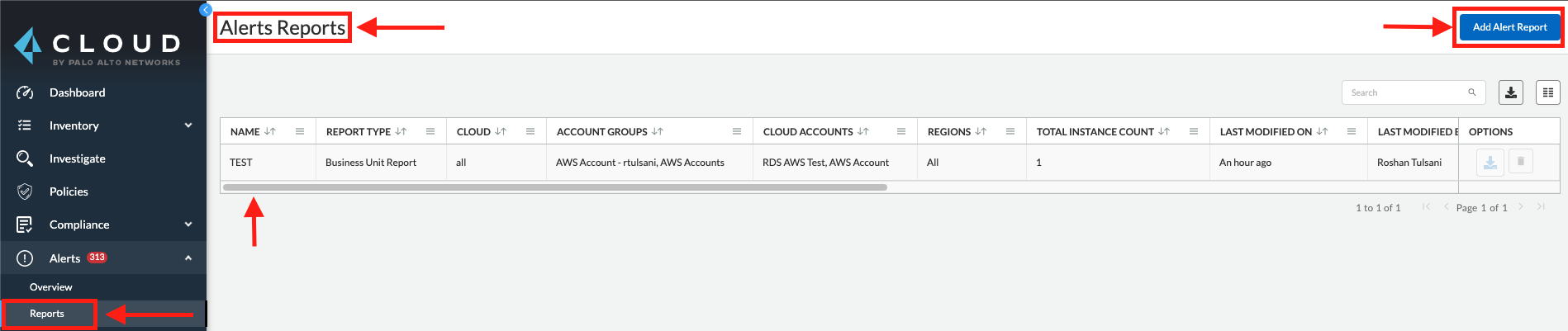This screenshot has width=1568, height=331.
Task: Open Report Type column menu icon
Action: point(430,131)
